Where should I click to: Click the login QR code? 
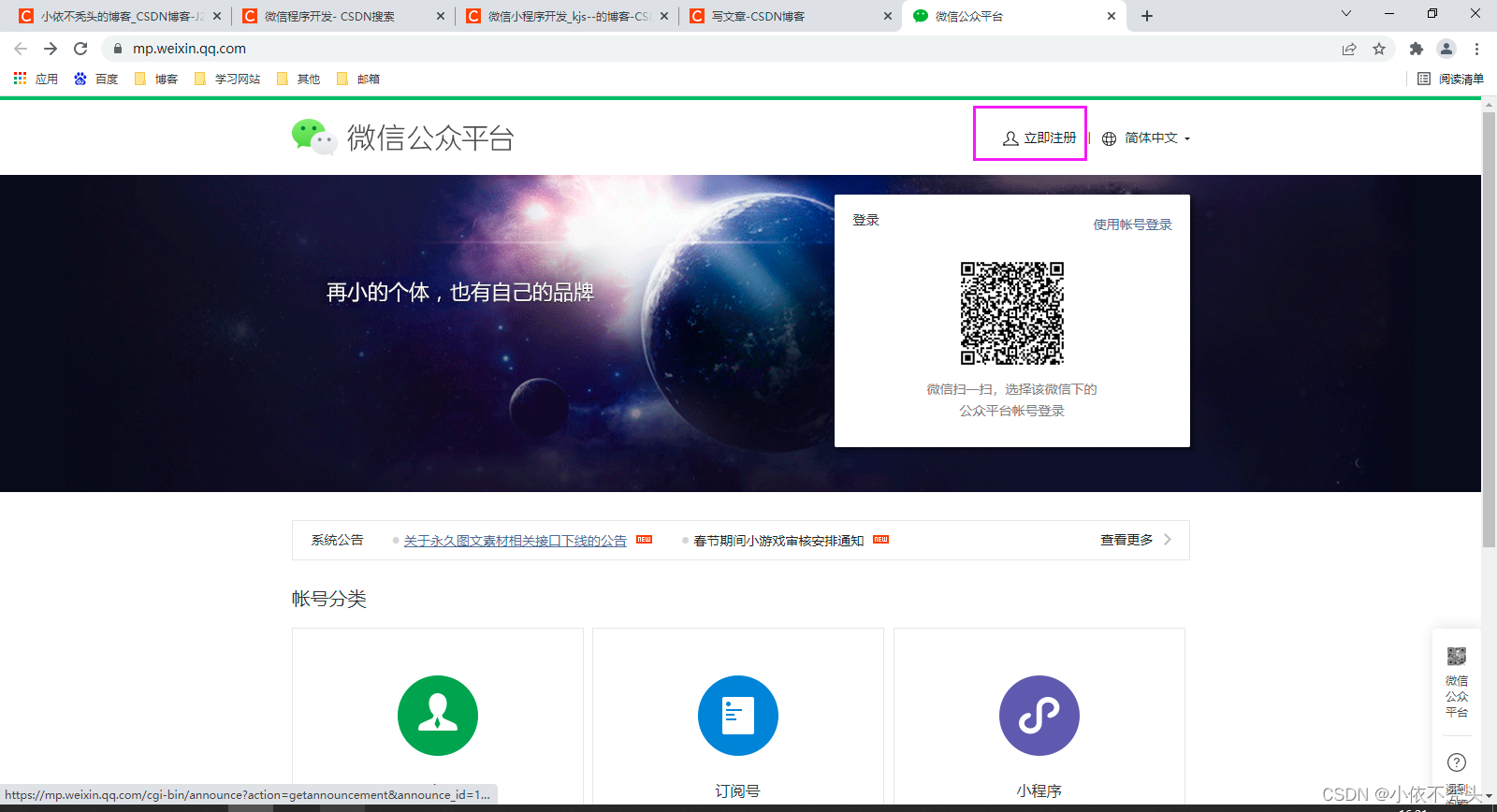[1012, 313]
